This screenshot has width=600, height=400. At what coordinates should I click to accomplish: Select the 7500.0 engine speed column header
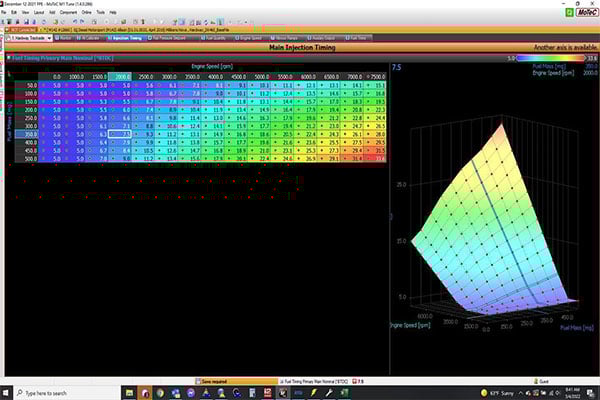(375, 77)
